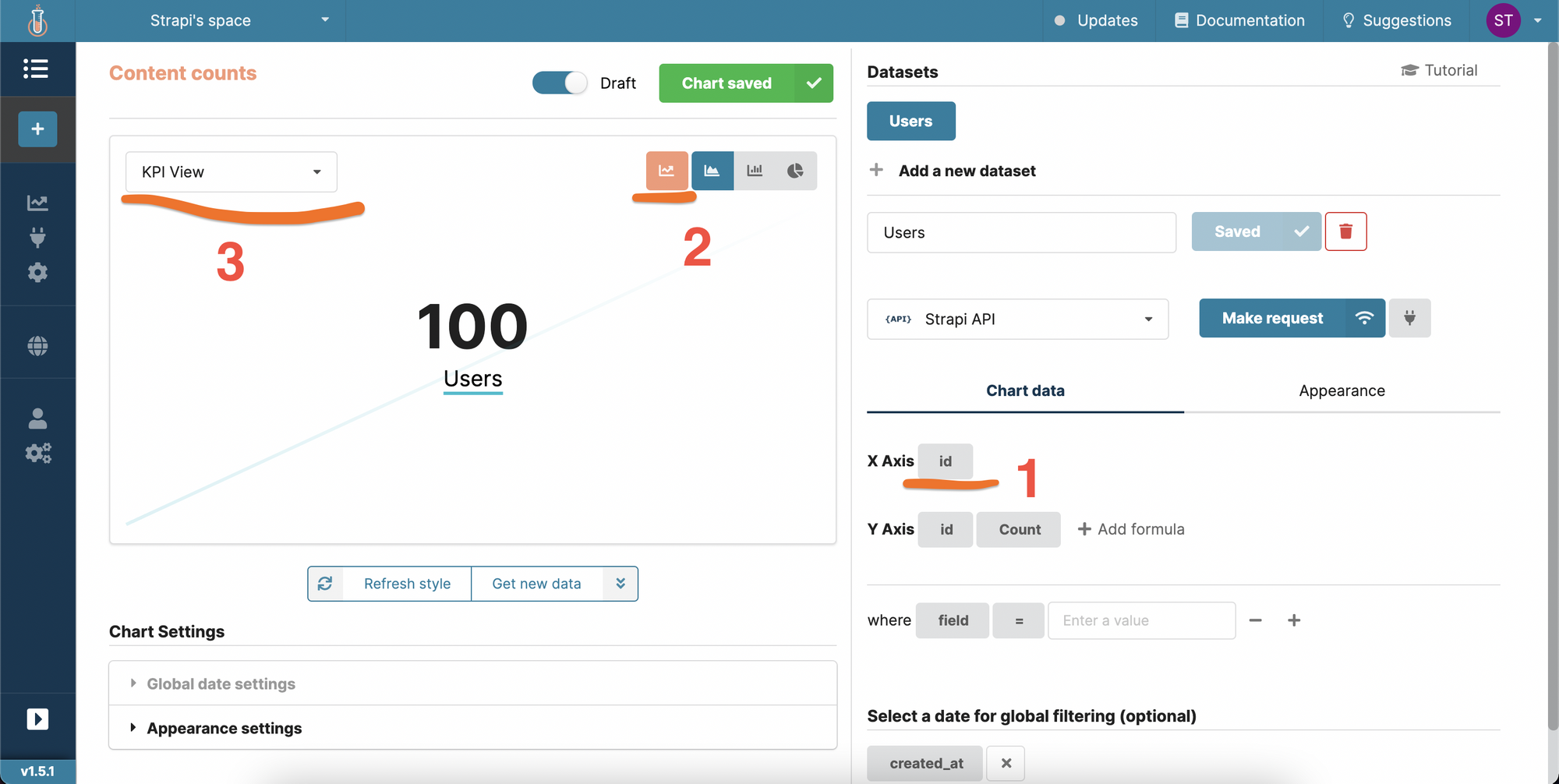Click the Refresh style button

click(407, 583)
